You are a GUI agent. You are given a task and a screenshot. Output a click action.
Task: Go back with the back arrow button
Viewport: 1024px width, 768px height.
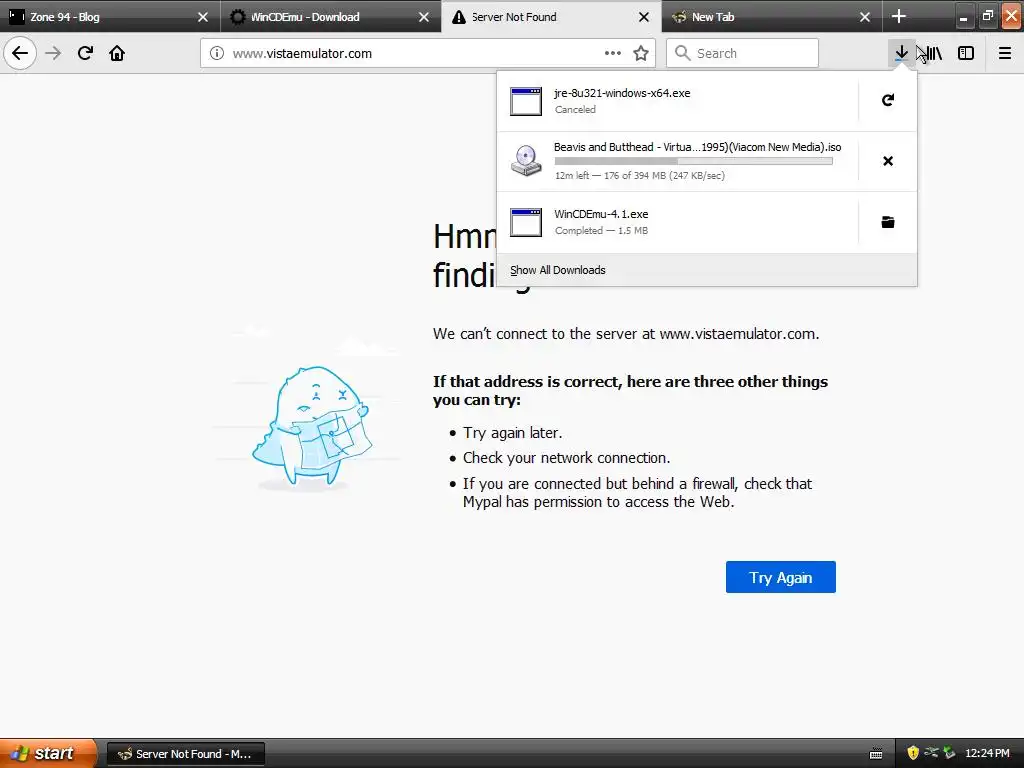[20, 53]
